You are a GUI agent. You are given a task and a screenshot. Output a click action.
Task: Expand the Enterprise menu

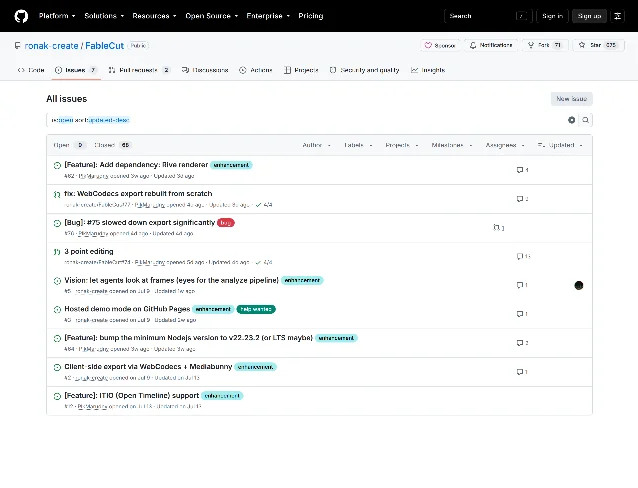coord(268,16)
